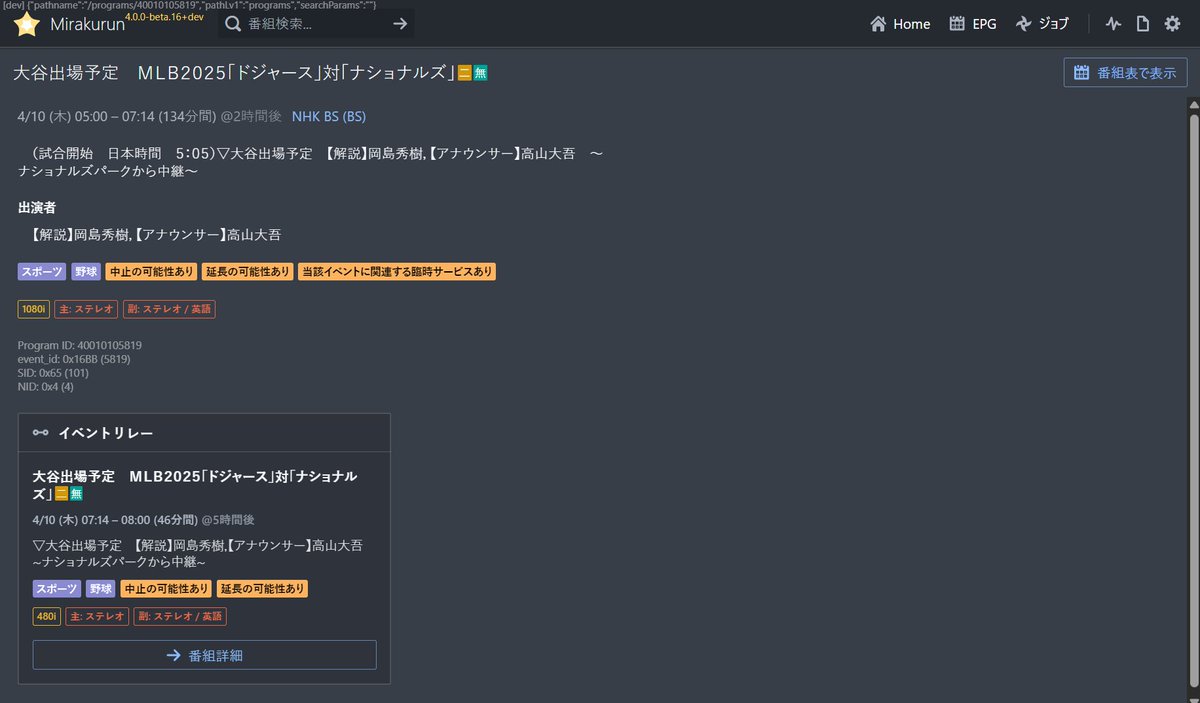Open 番組詳細 for the relay program
The image size is (1200, 703).
[x=205, y=655]
